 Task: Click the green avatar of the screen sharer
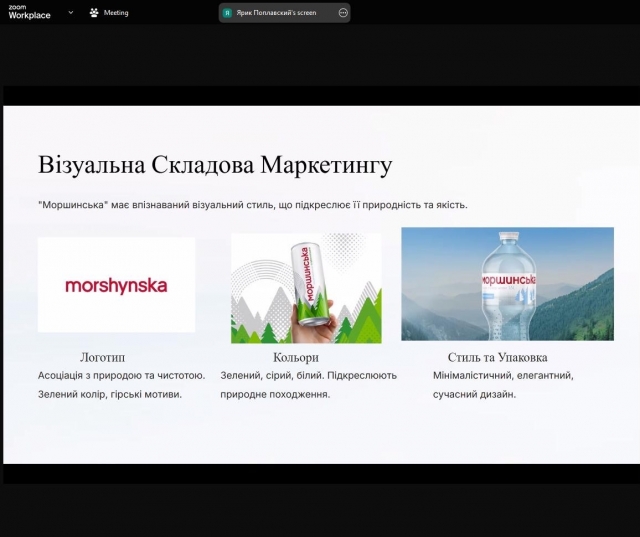point(228,13)
